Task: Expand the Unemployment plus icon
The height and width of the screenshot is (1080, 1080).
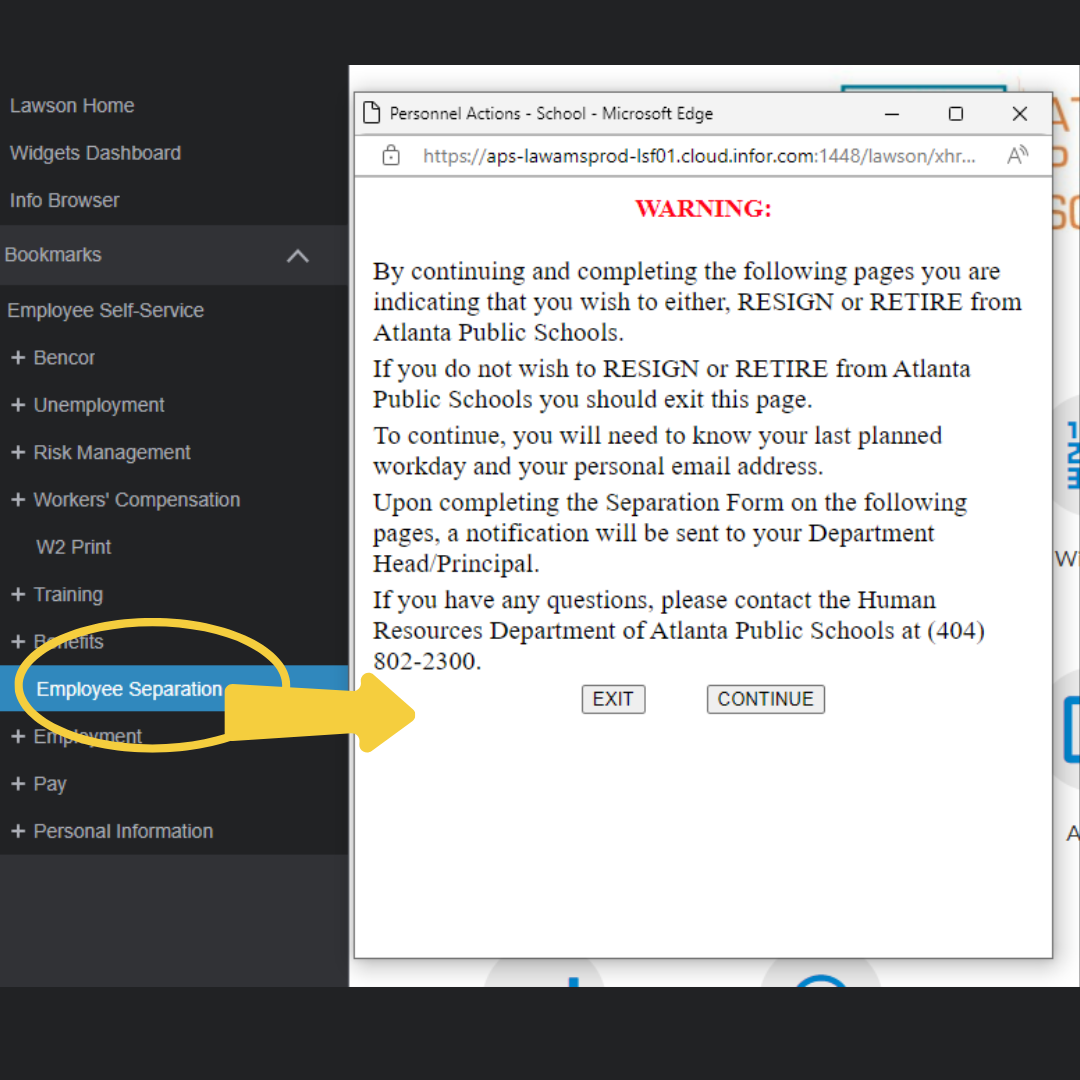Action: coord(19,405)
